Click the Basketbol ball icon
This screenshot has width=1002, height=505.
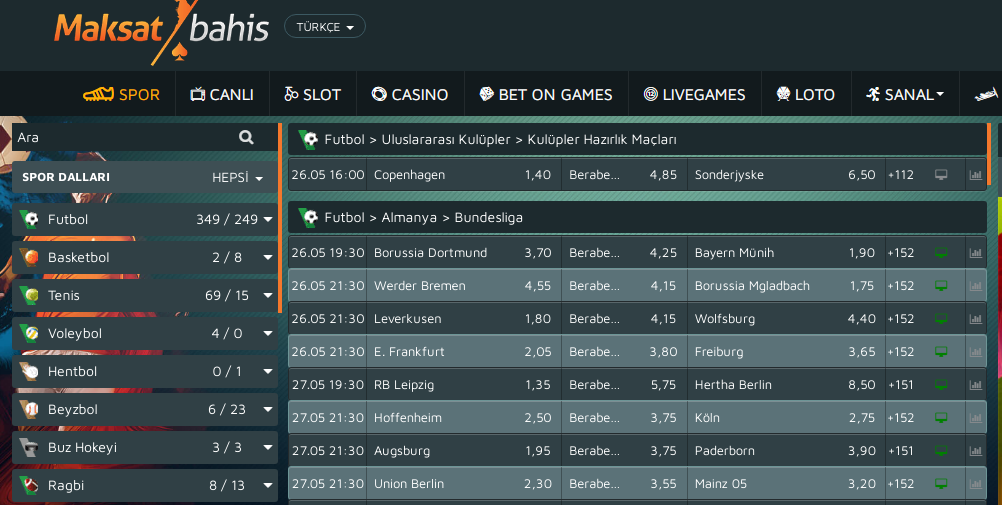(x=29, y=257)
